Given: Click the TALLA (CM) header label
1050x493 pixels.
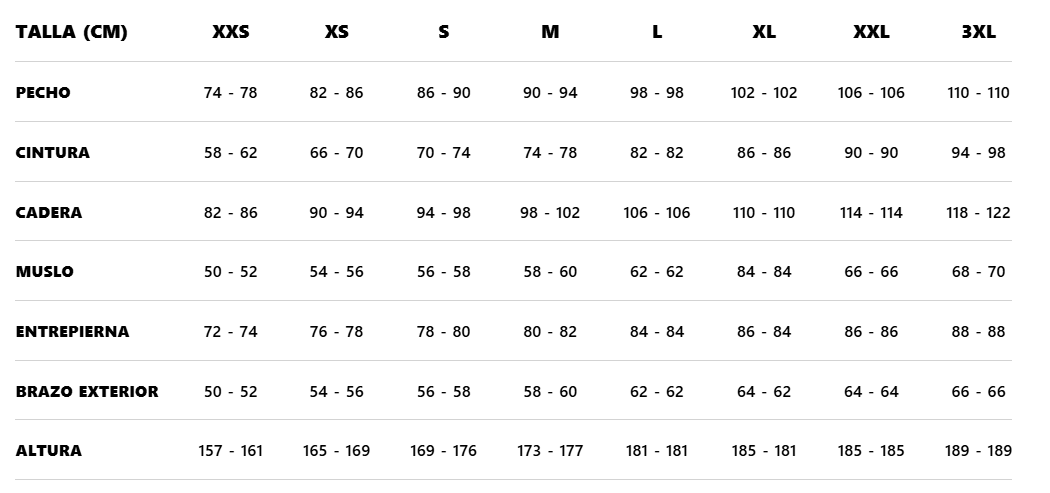Looking at the screenshot, I should (x=72, y=32).
